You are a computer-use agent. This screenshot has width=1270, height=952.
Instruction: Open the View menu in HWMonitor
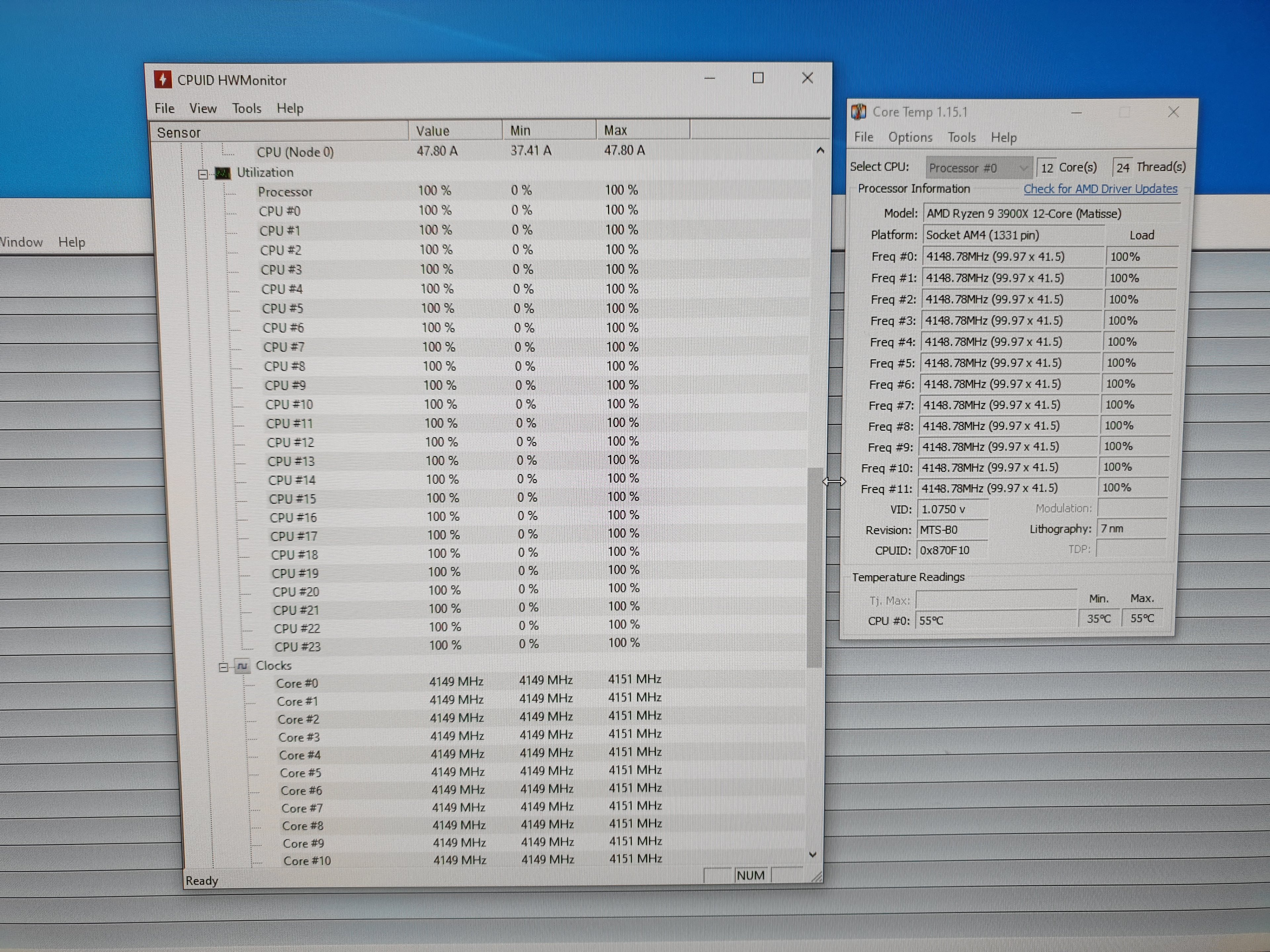point(203,108)
